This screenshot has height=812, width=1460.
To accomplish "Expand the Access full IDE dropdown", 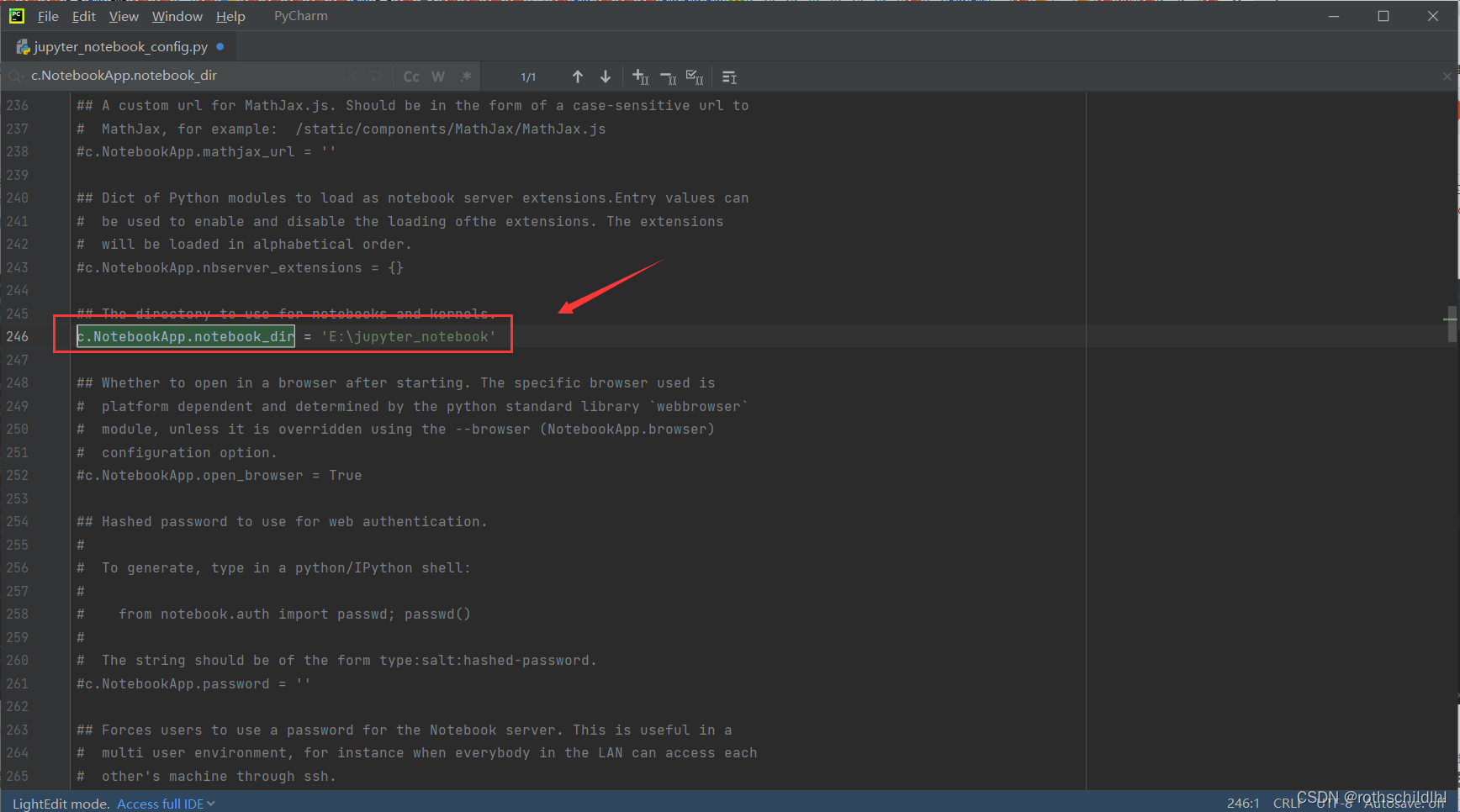I will pos(166,804).
